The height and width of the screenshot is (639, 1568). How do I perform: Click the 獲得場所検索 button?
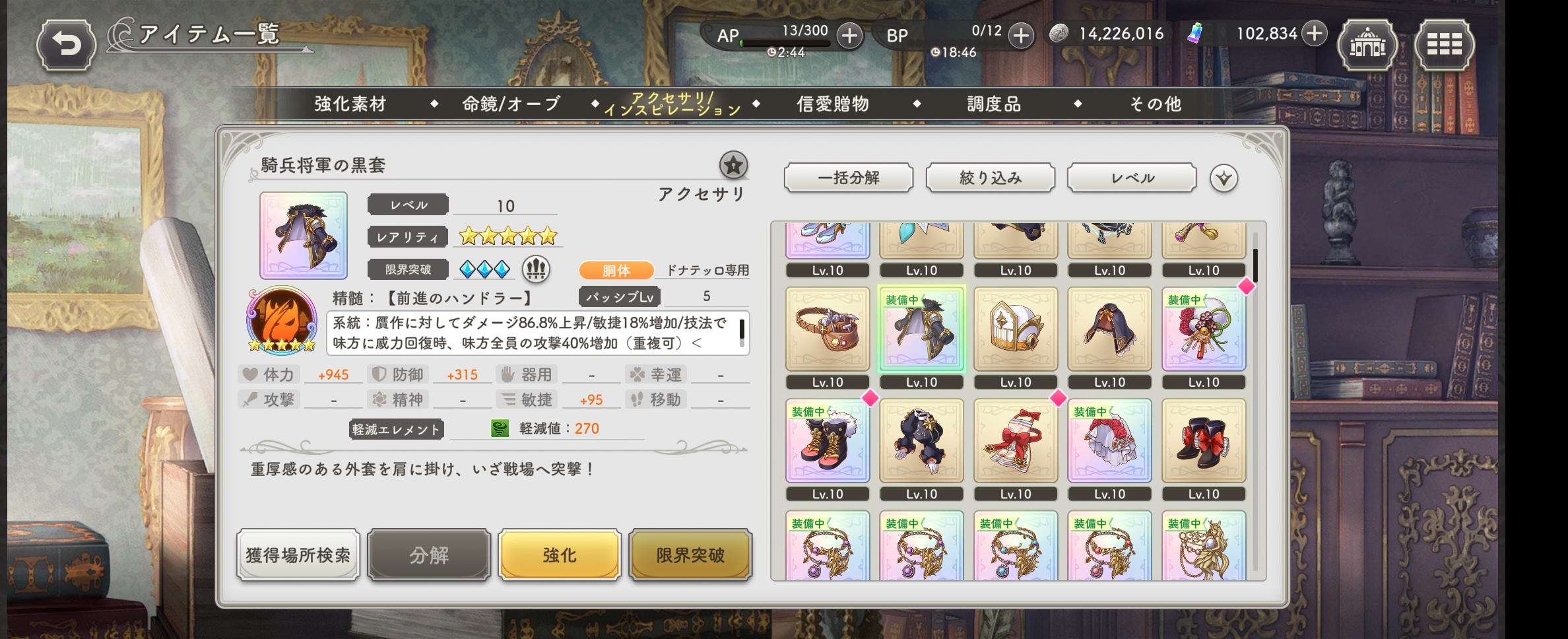[298, 555]
